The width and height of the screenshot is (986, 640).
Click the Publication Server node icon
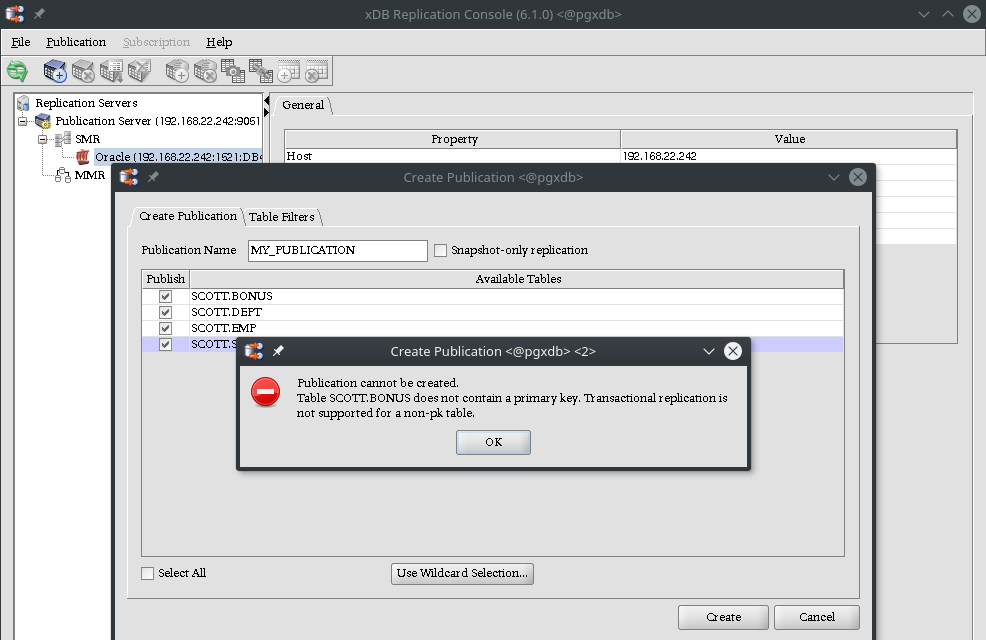43,121
